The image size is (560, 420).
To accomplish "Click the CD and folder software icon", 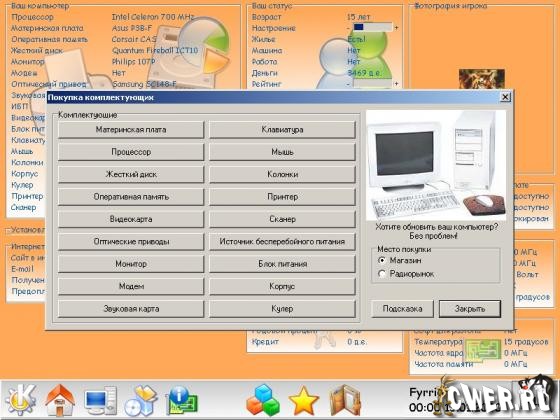I will 141,401.
